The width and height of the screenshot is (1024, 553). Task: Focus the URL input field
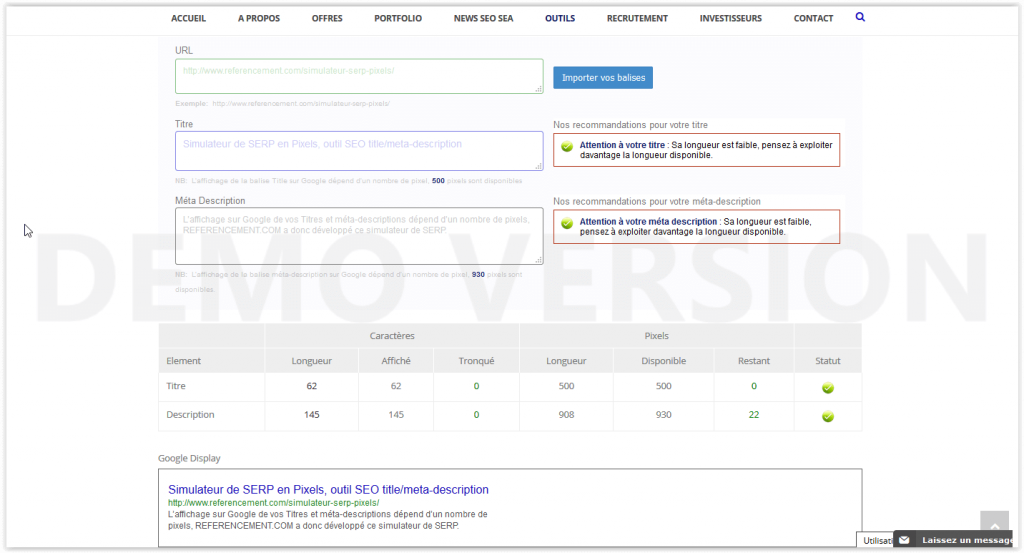pyautogui.click(x=358, y=76)
